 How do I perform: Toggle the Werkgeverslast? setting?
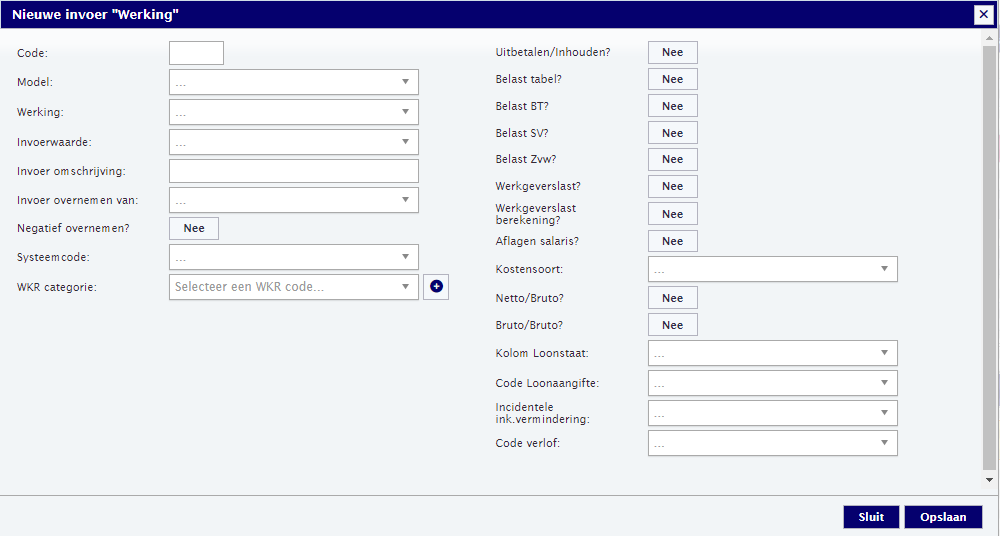click(673, 186)
